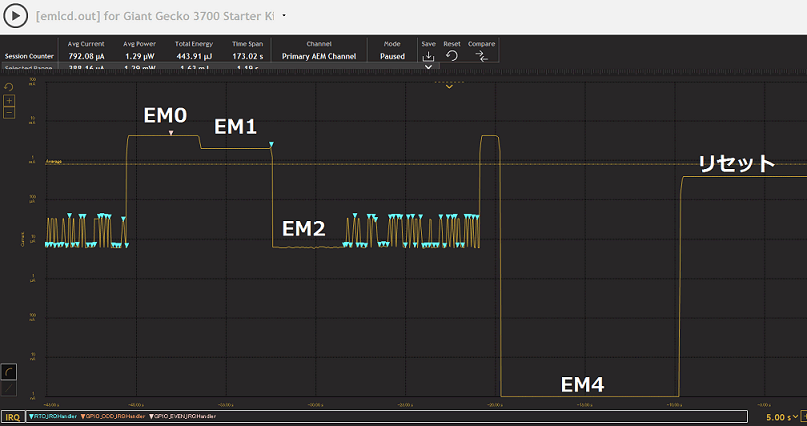Viewport: 807px width, 426px height.
Task: Open the dropdown next to the emlcd.out title
Action: [284, 16]
